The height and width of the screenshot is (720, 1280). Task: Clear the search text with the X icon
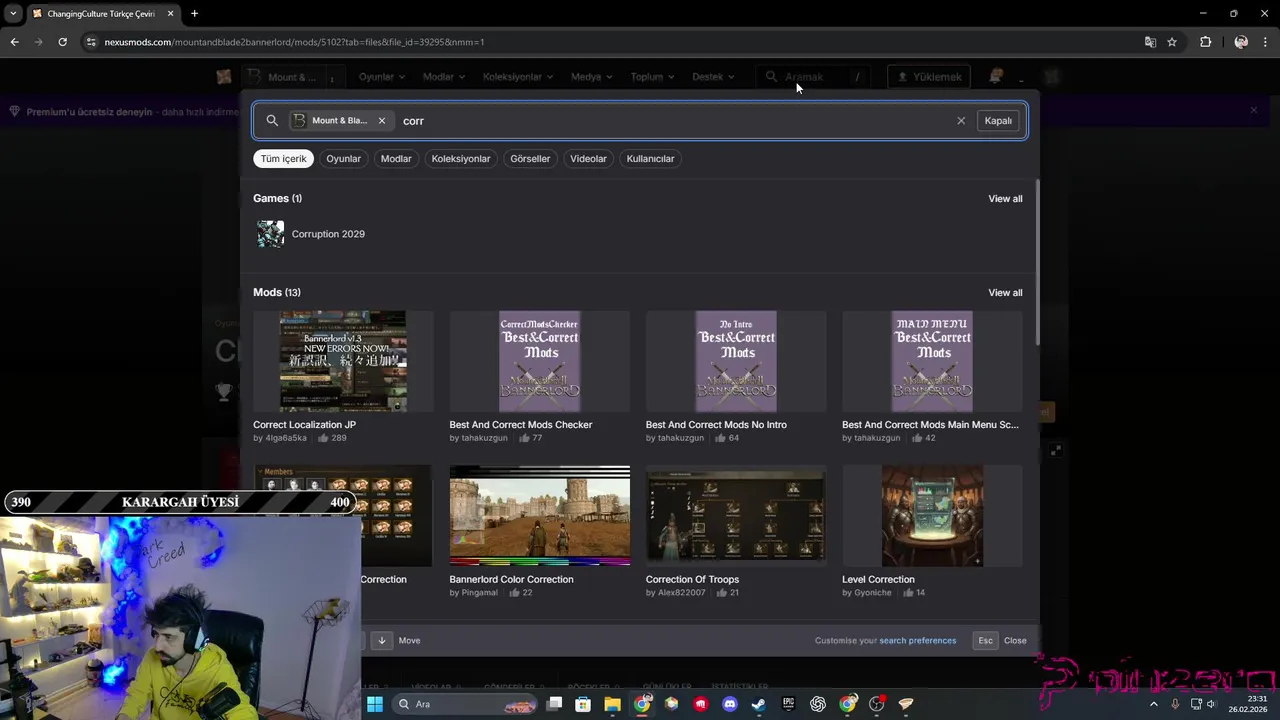point(961,121)
